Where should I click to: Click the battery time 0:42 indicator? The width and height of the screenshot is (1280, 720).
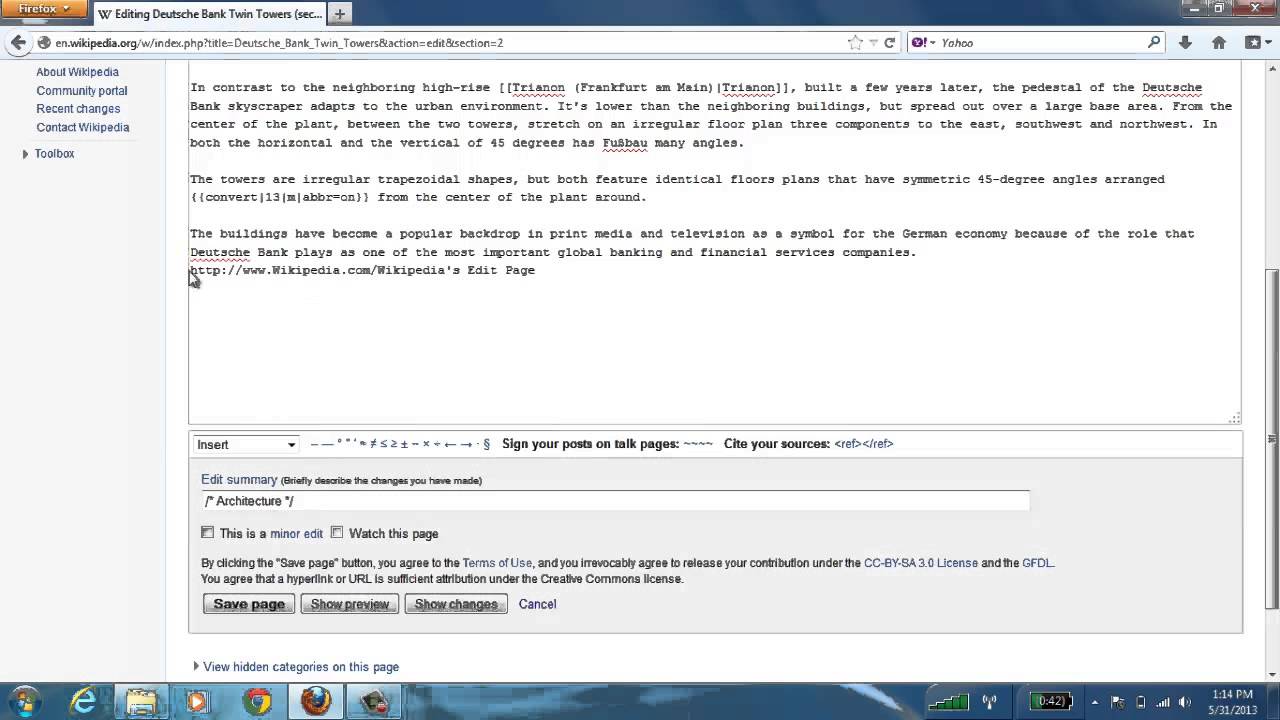coord(1050,701)
